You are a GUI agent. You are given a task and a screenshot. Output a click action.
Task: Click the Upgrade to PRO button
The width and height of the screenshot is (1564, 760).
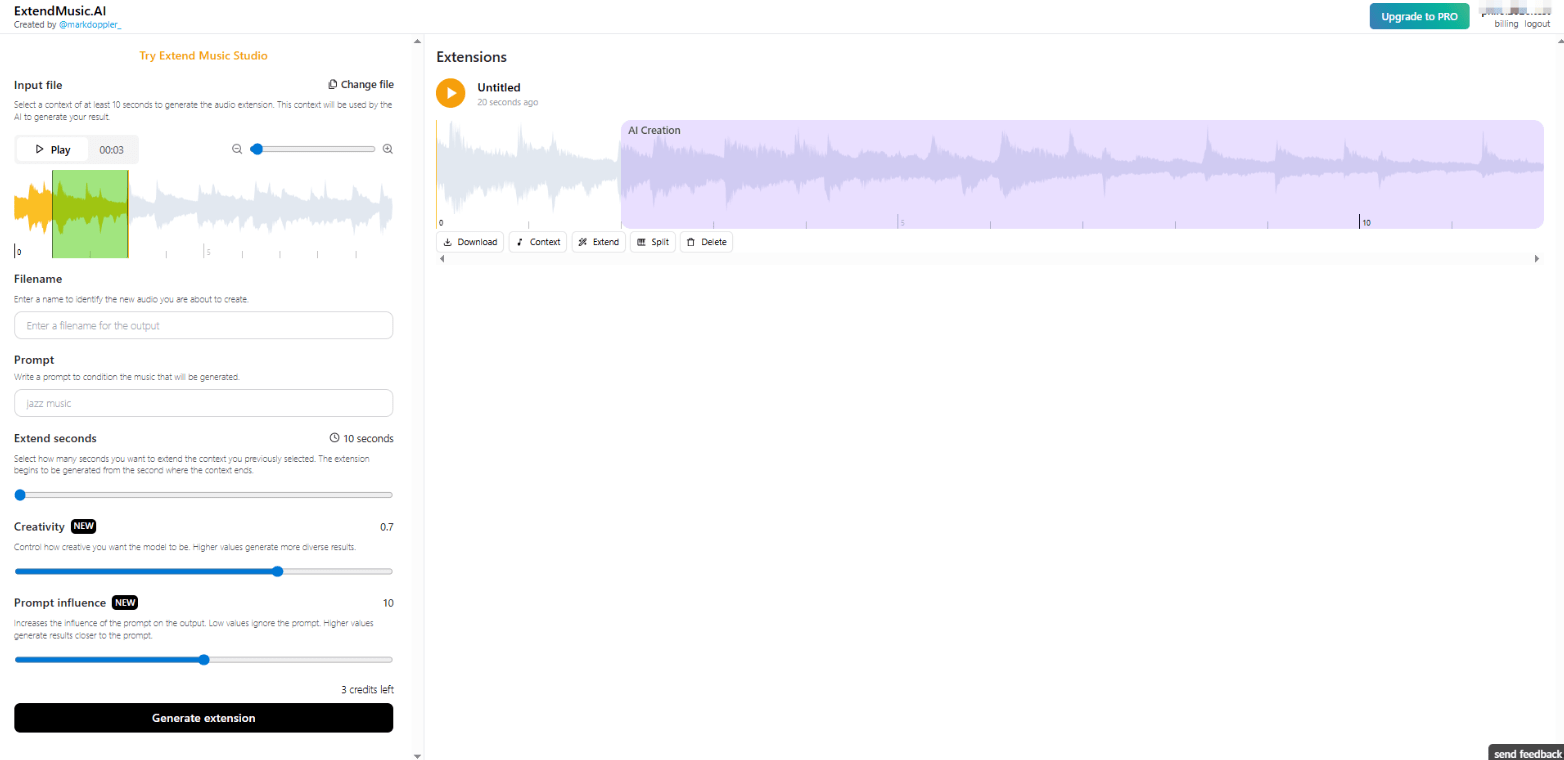click(1419, 16)
